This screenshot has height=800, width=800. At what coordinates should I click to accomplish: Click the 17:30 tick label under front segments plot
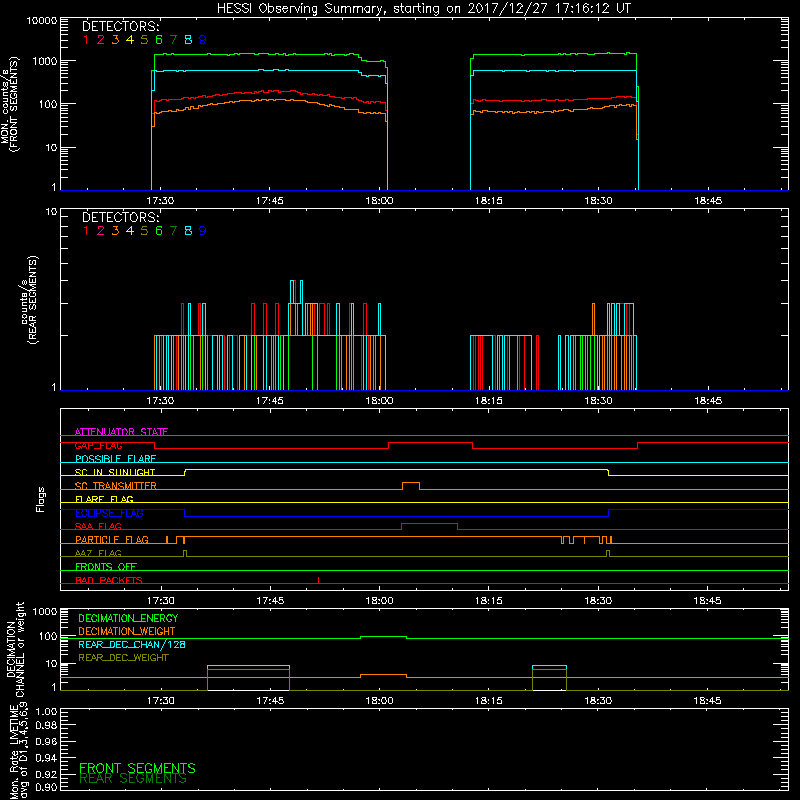point(160,201)
